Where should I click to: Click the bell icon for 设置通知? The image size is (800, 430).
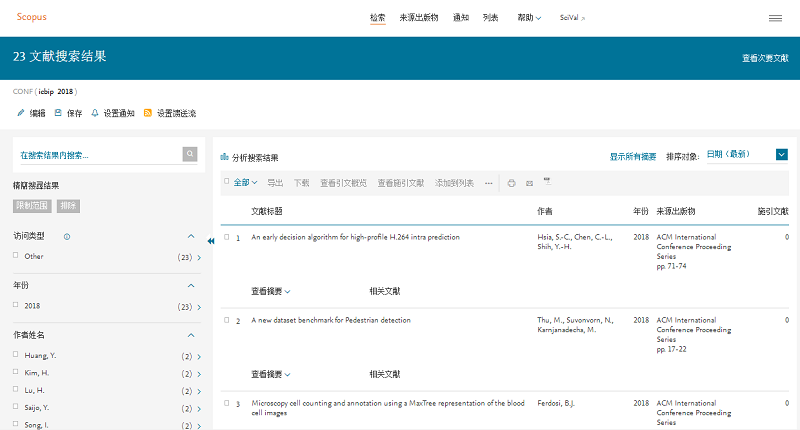tap(95, 113)
